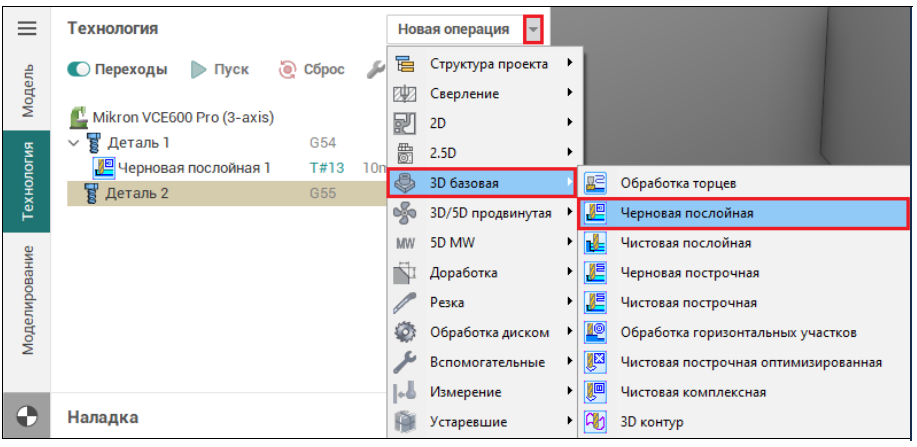This screenshot has width=917, height=447.
Task: Switch to the Модель side tab
Action: point(28,90)
